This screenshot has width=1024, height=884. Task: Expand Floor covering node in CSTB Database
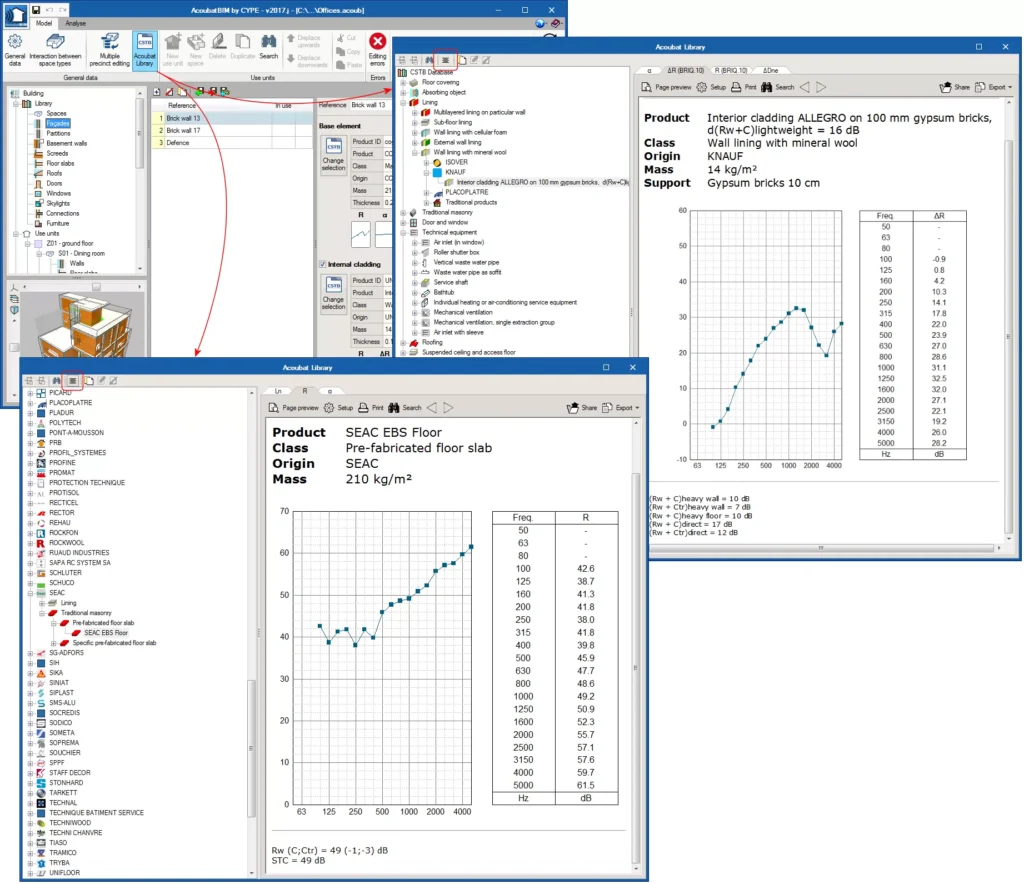[x=403, y=83]
